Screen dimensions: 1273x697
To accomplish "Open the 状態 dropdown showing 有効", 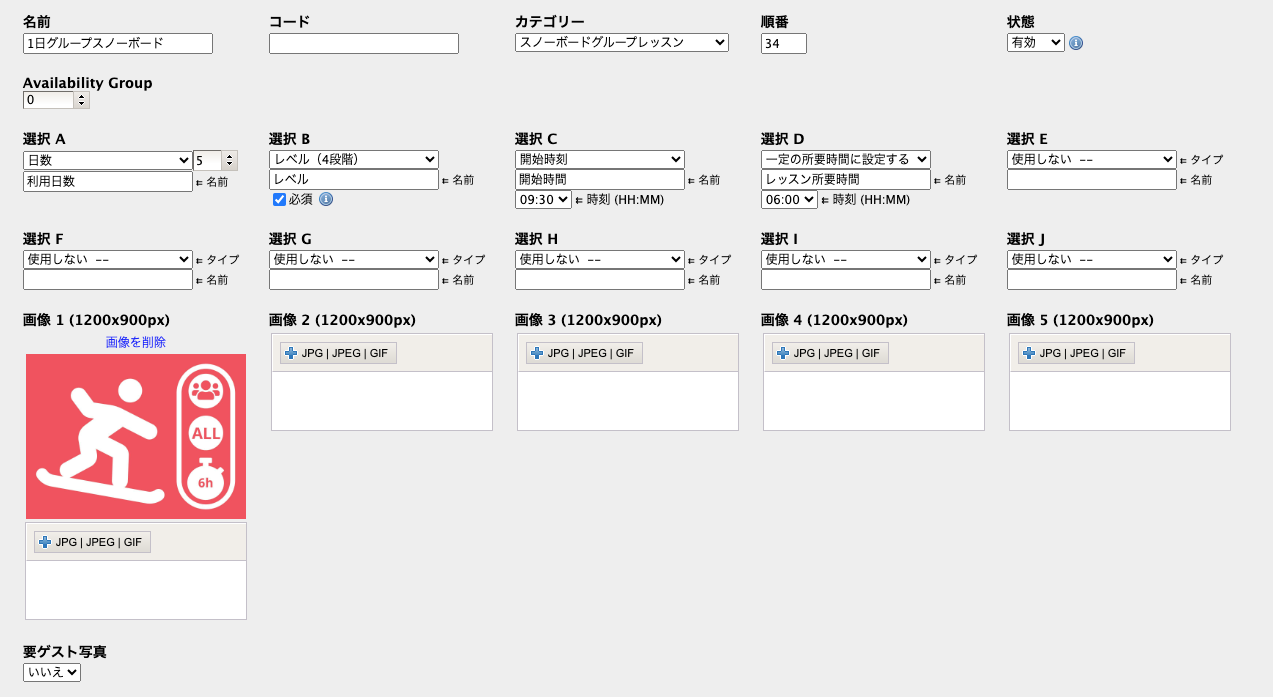I will tap(1035, 42).
